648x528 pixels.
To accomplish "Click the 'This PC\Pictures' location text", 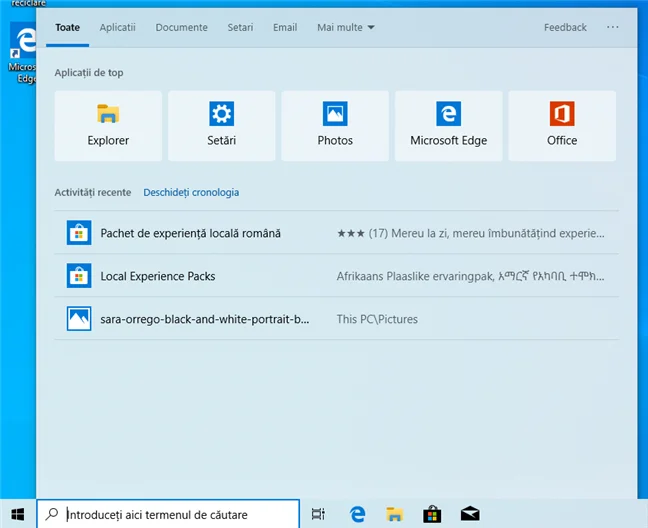I will (x=377, y=319).
